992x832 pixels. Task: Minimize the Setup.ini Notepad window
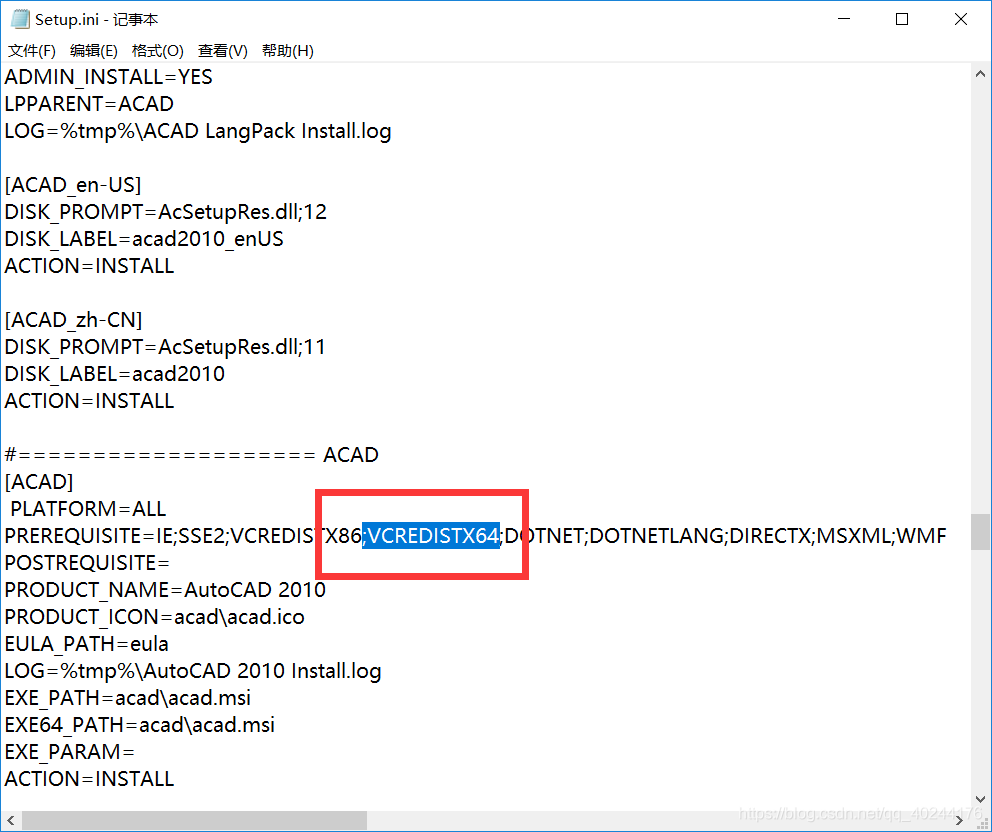pos(844,20)
